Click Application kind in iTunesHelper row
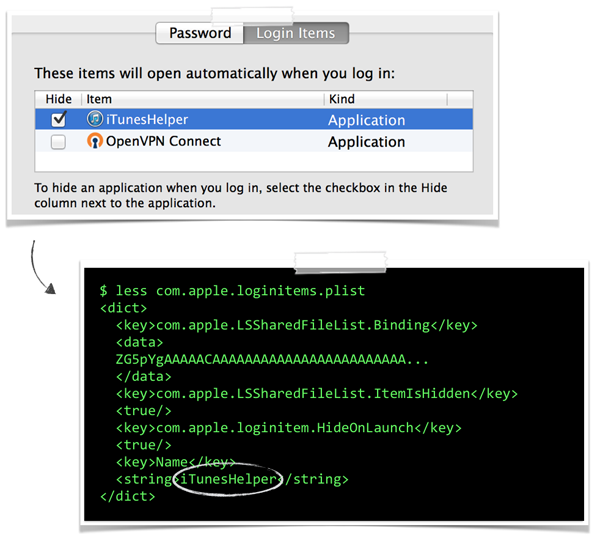The image size is (600, 538). coord(366,120)
